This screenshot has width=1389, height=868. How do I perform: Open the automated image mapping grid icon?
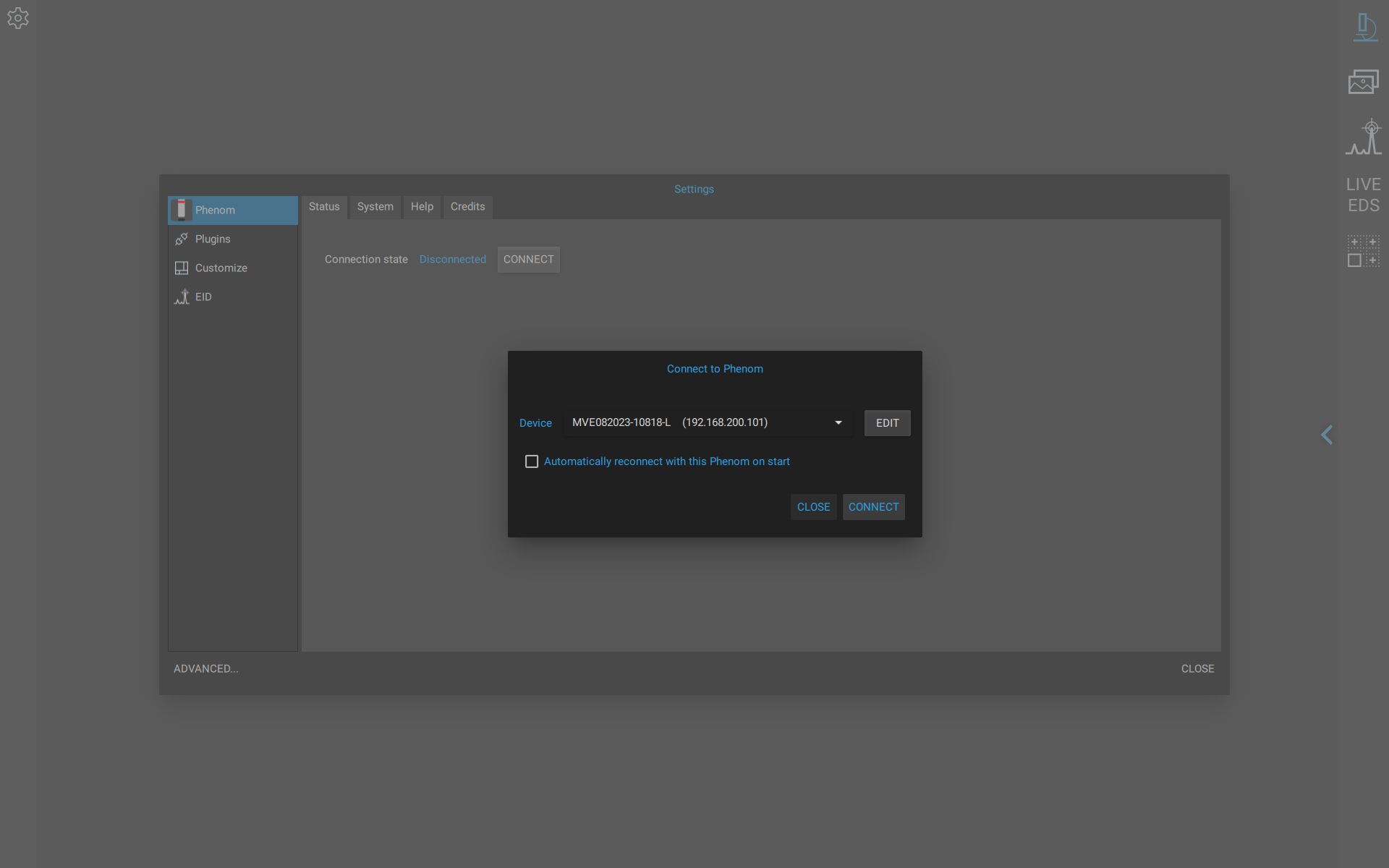click(1364, 251)
